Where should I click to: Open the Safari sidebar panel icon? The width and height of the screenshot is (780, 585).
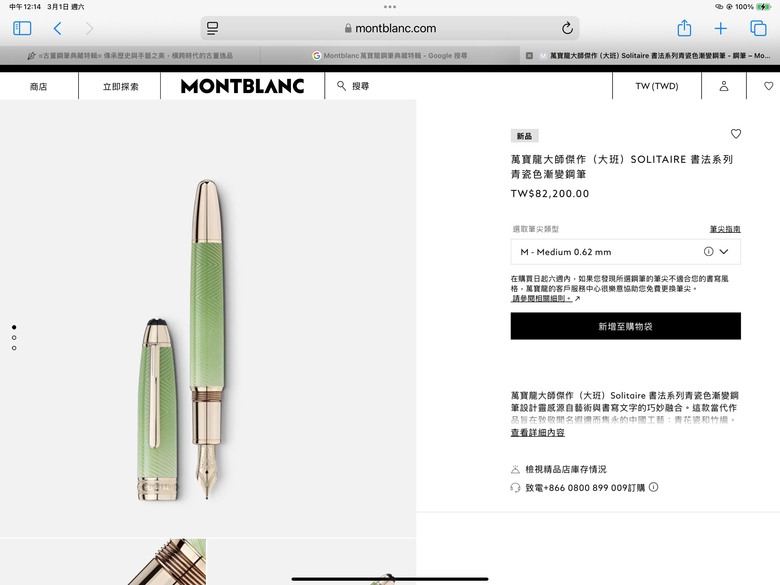coord(22,28)
